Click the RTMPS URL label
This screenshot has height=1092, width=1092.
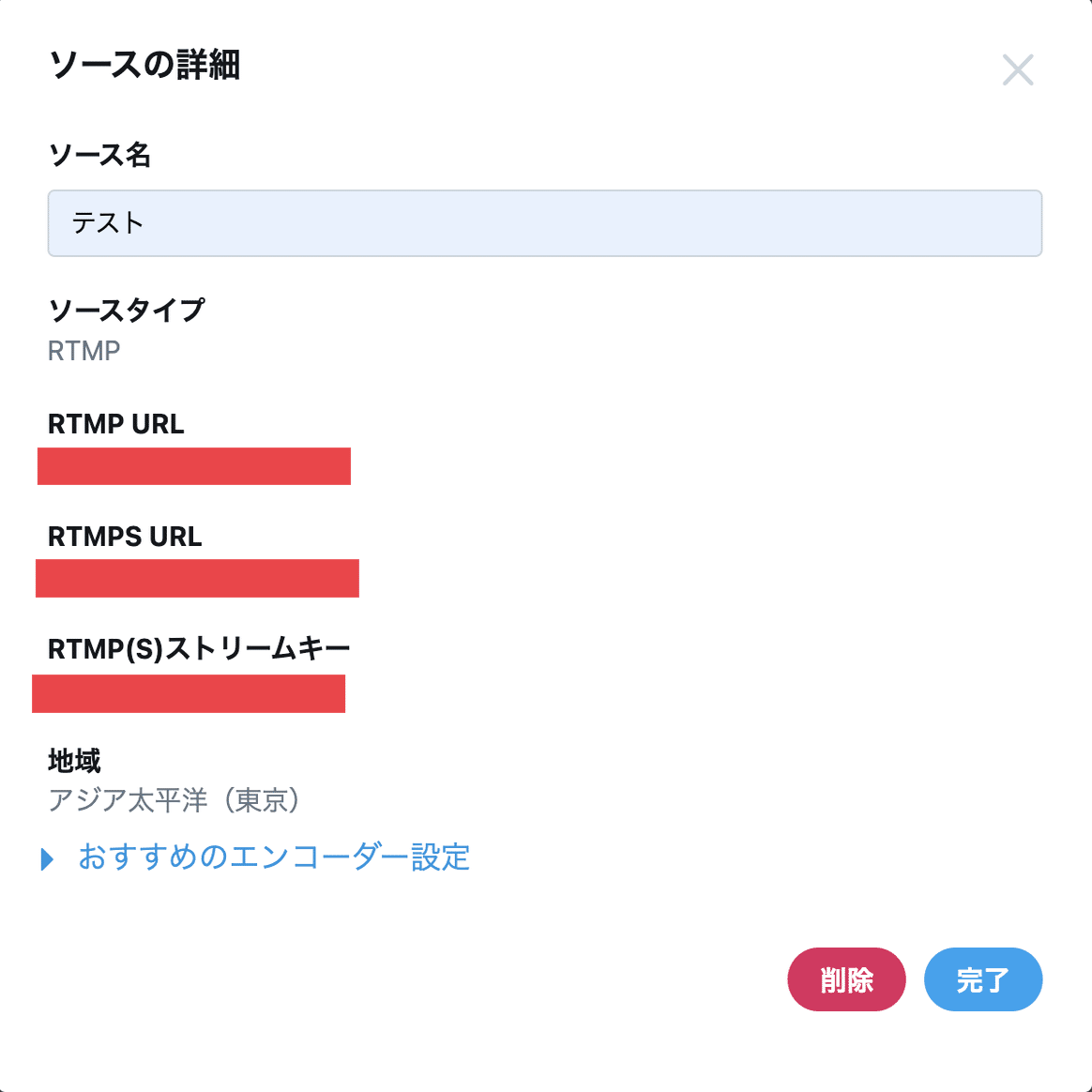click(125, 537)
